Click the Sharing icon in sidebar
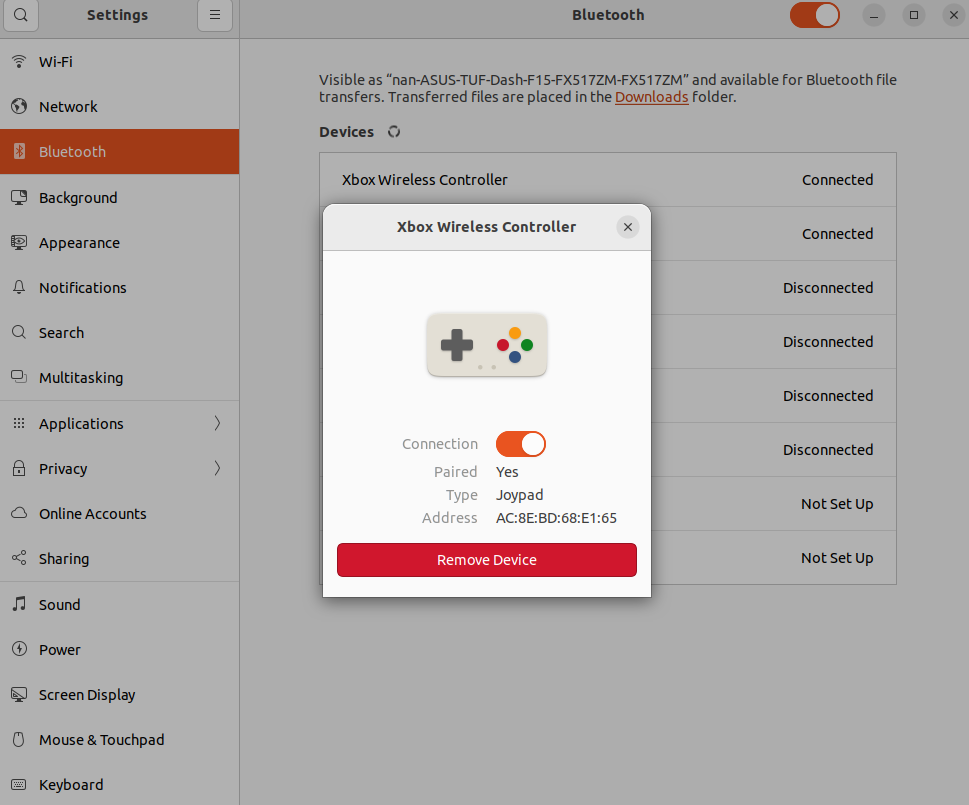 click(19, 558)
